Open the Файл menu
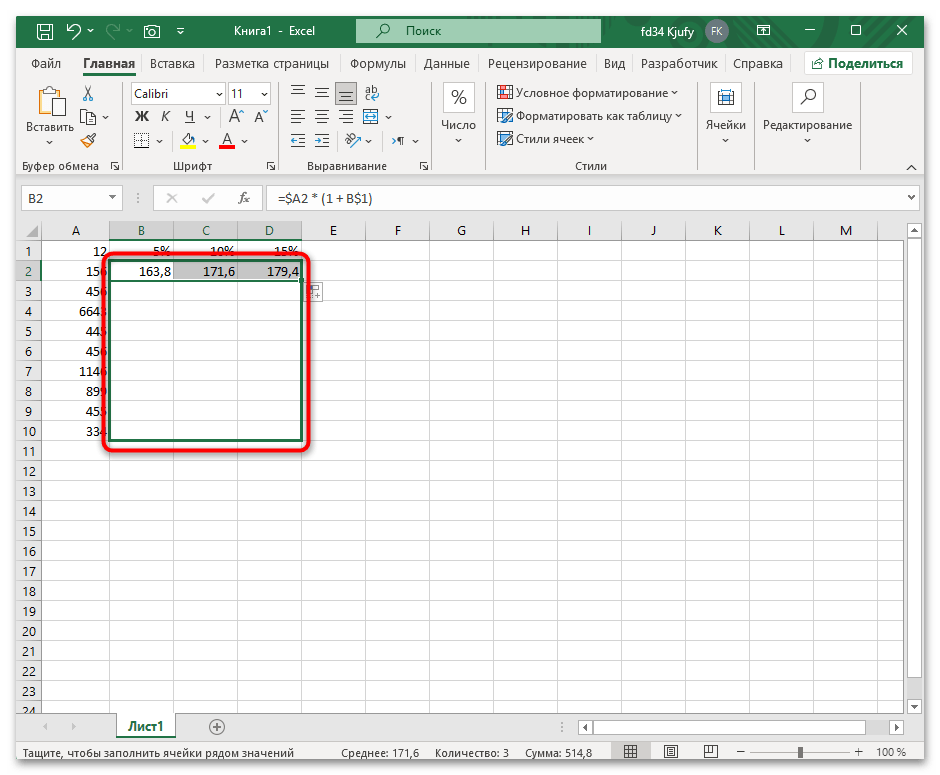Image resolution: width=940 pixels, height=775 pixels. (x=46, y=64)
